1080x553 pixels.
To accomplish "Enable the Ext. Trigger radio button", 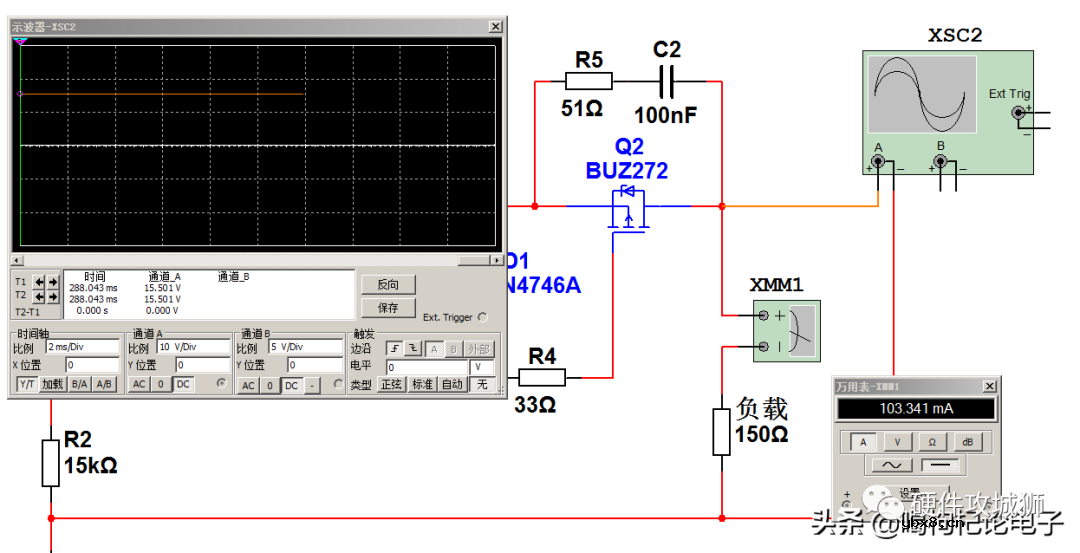I will pos(483,317).
